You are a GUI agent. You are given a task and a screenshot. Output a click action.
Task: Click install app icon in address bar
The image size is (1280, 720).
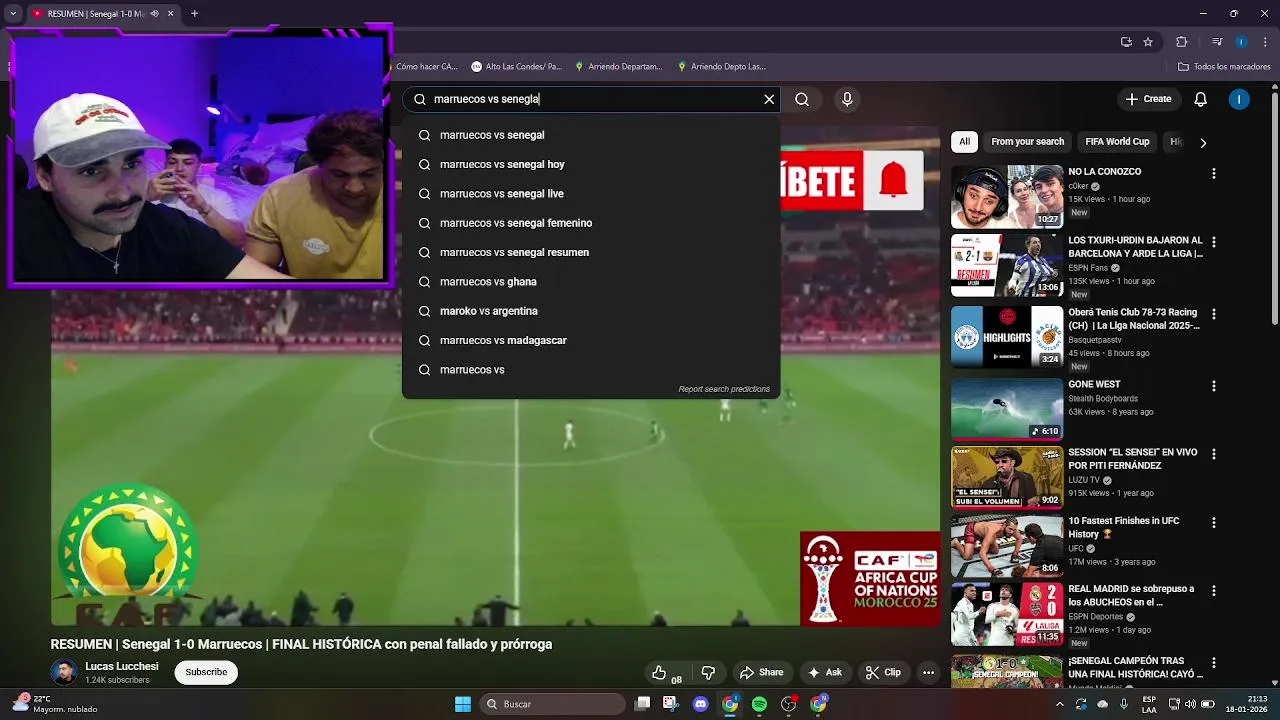(1126, 42)
